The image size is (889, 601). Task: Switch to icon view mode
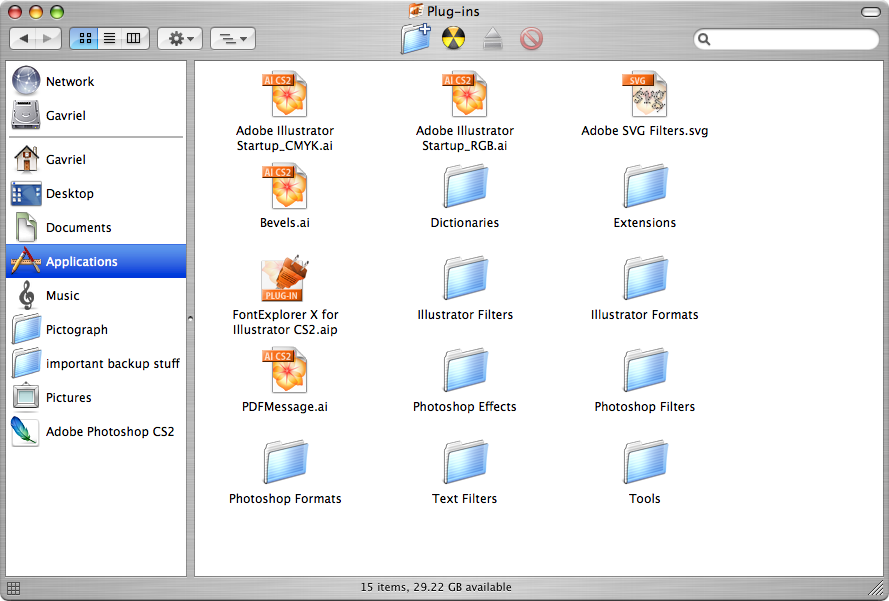coord(84,39)
